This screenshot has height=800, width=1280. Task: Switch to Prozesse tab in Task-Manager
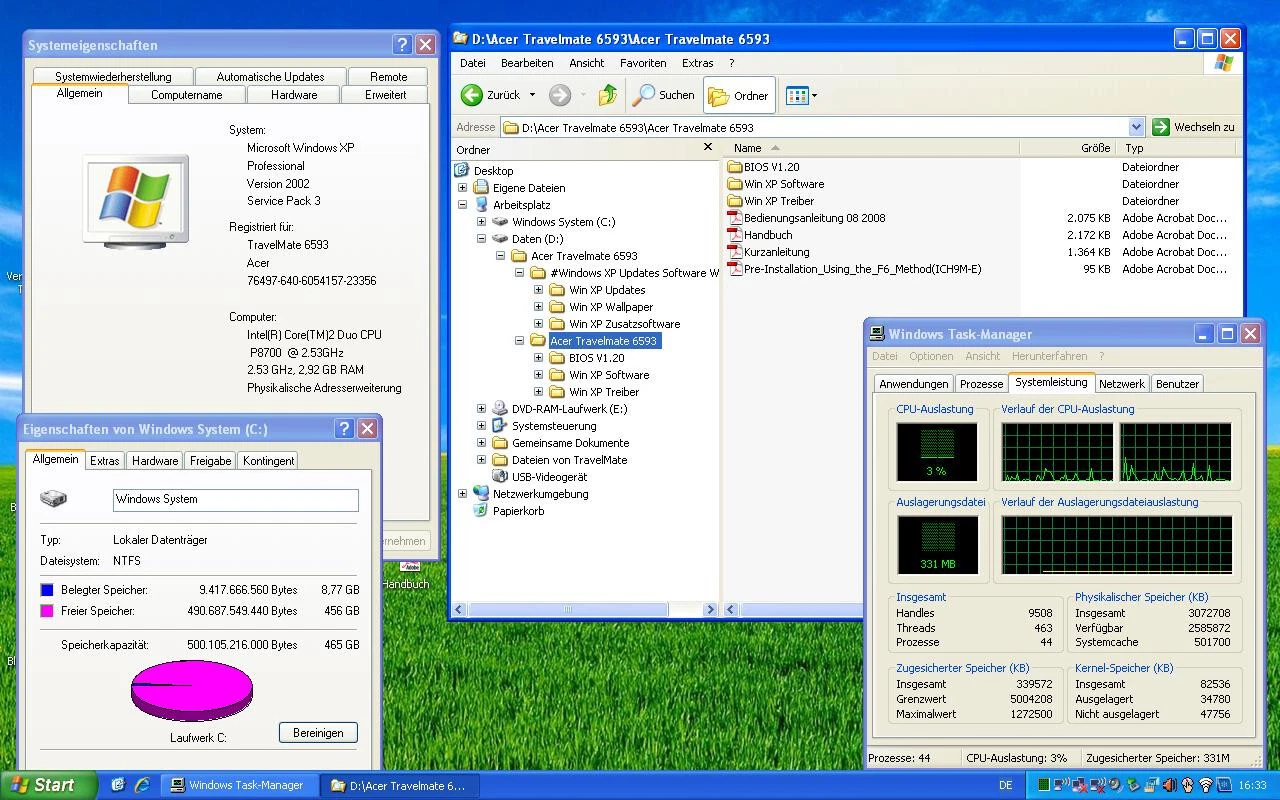click(981, 384)
